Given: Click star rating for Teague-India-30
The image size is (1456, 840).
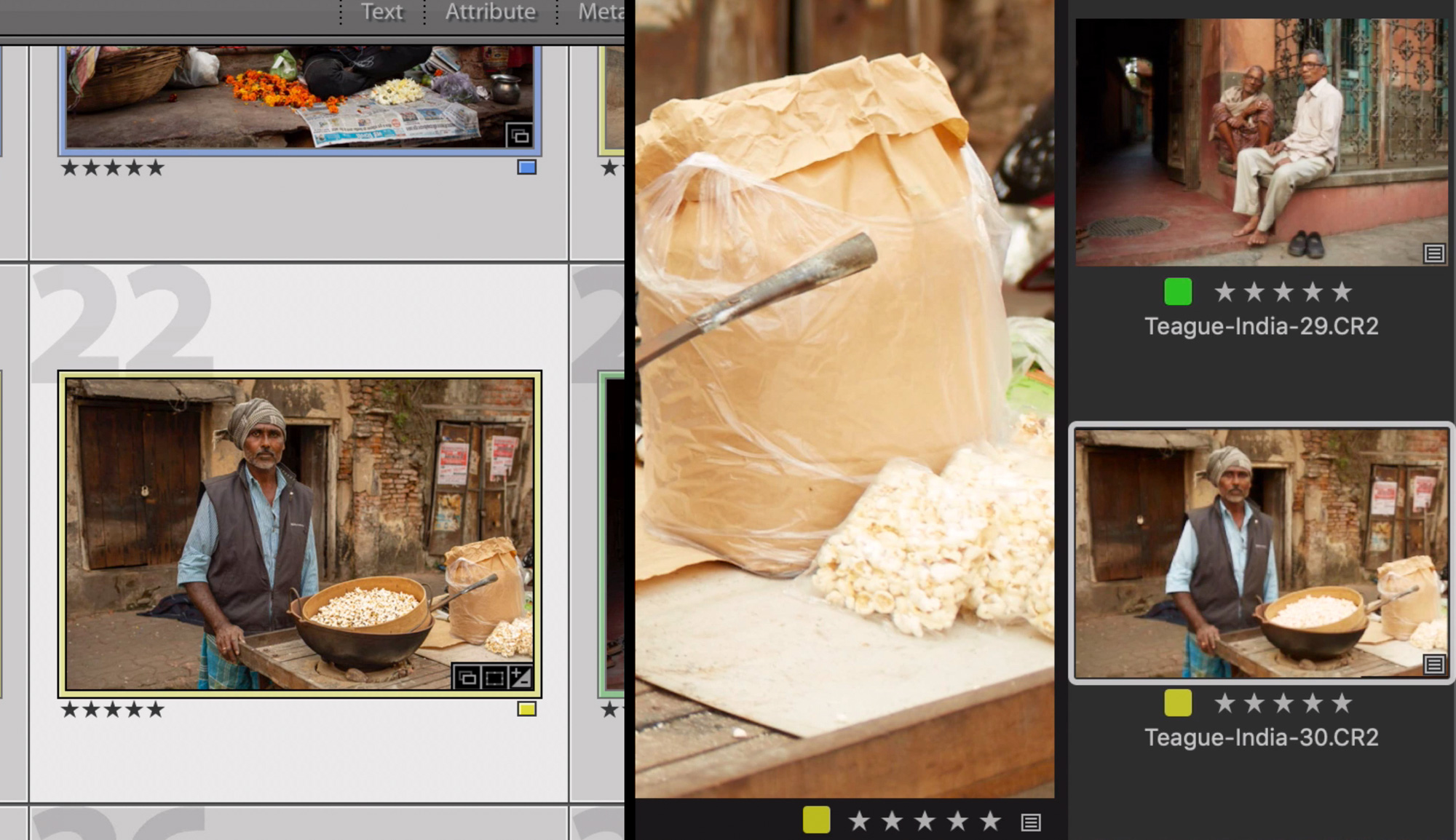Looking at the screenshot, I should click(1283, 704).
